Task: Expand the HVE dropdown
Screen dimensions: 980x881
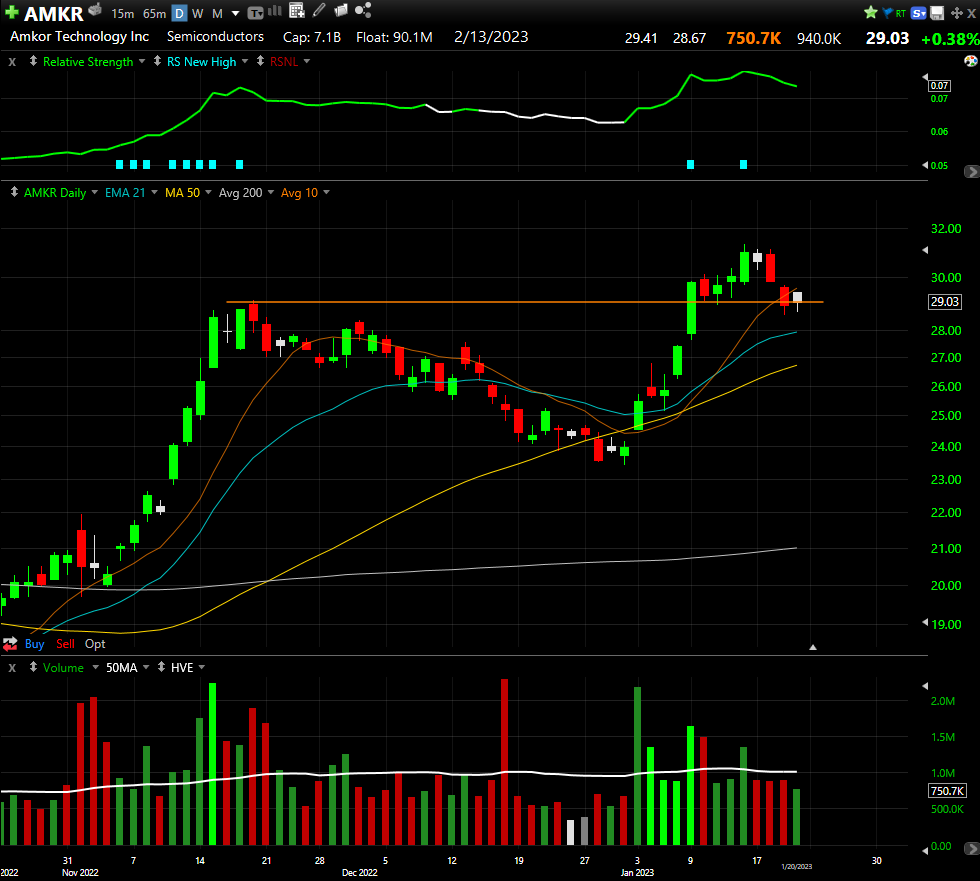Action: coord(202,667)
